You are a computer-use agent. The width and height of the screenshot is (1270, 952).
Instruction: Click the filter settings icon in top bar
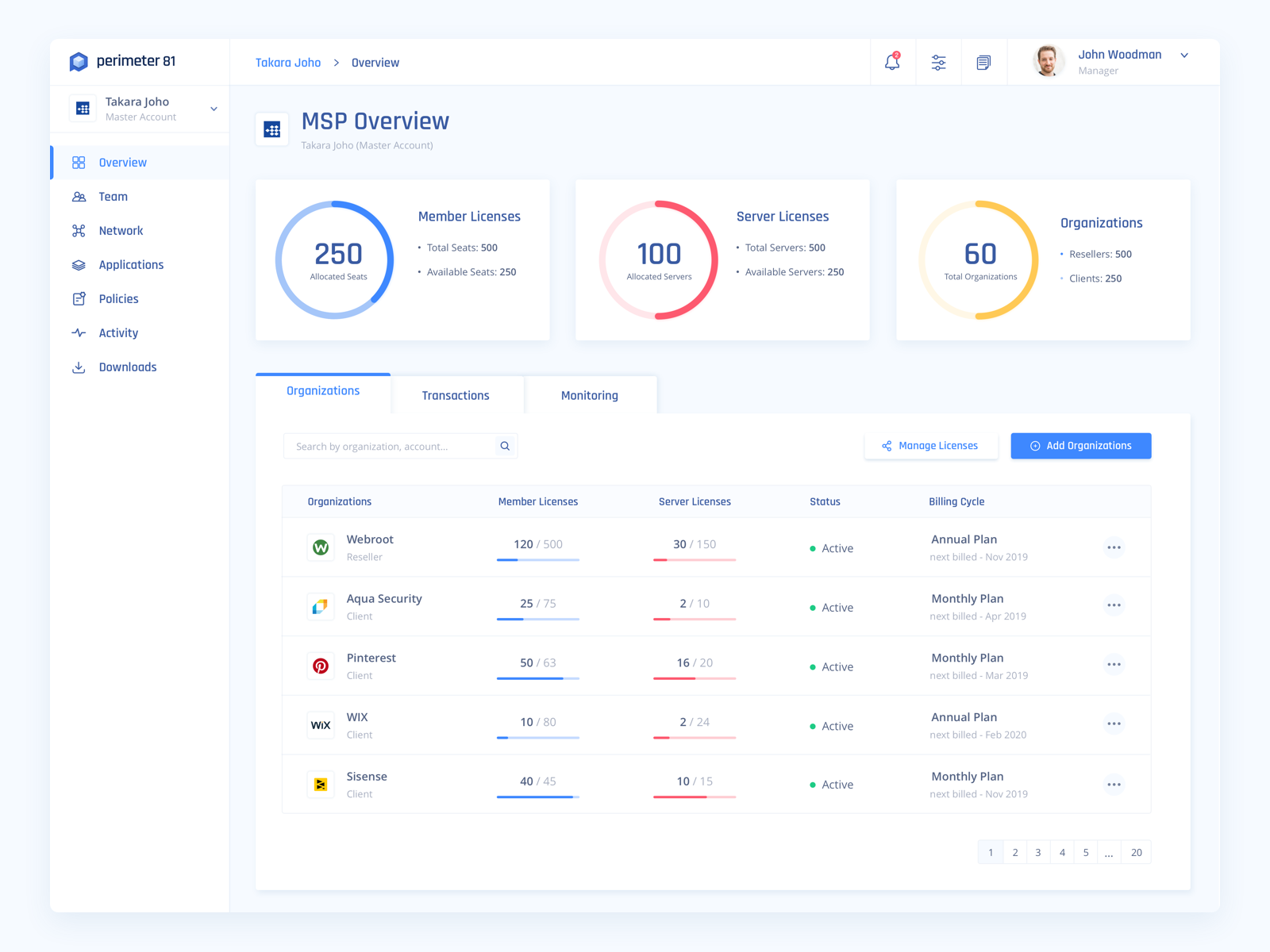[x=939, y=62]
